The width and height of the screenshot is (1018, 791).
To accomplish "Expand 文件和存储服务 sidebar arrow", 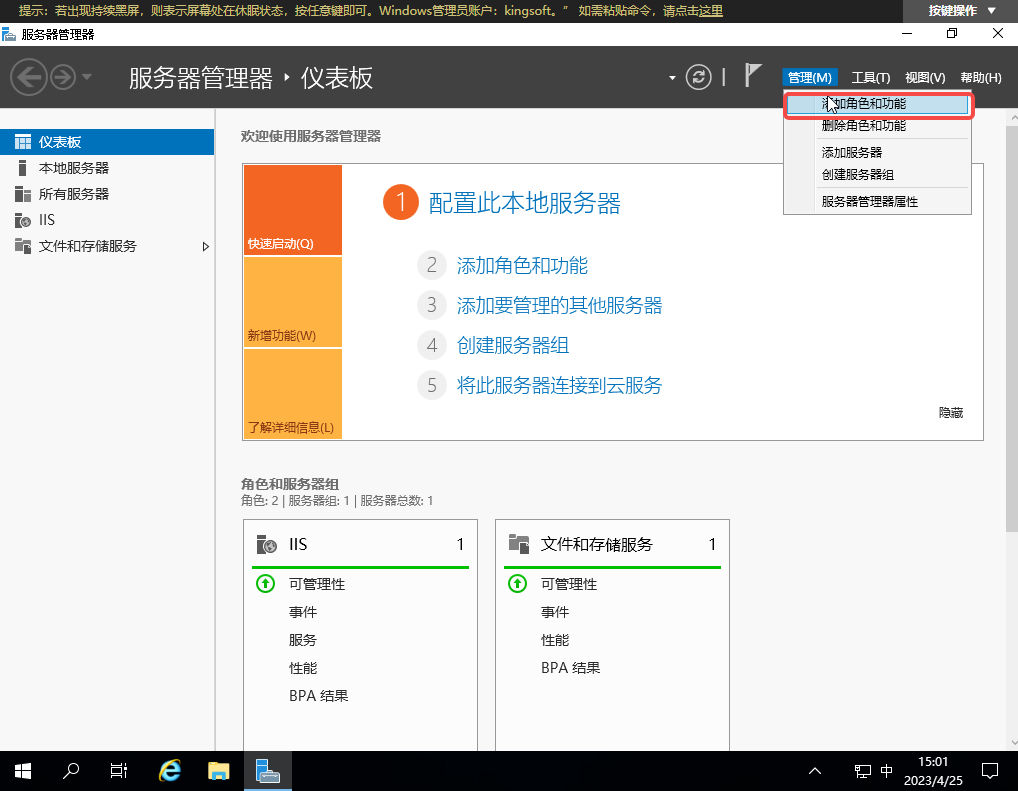I will [x=206, y=246].
